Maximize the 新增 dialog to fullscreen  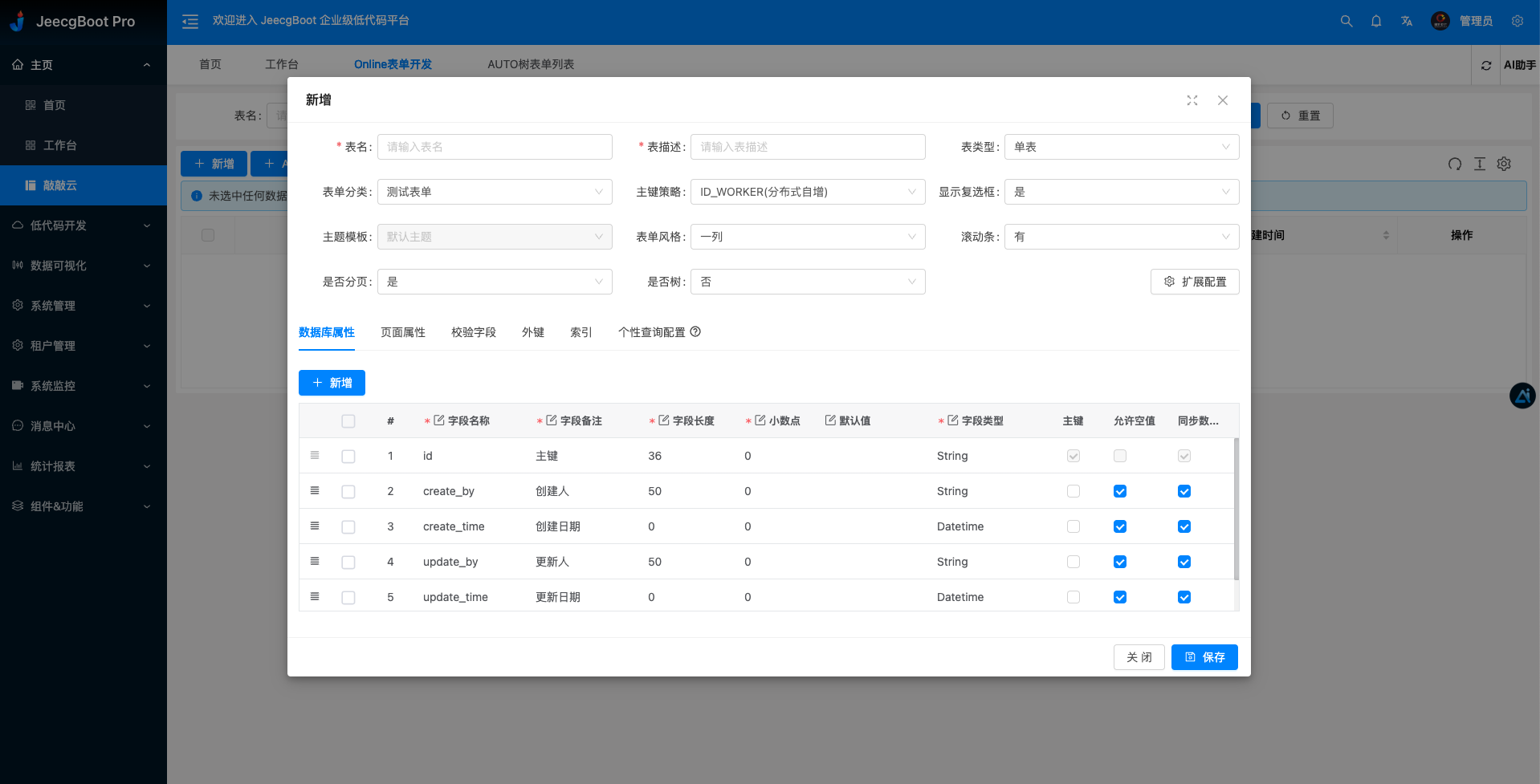1192,100
